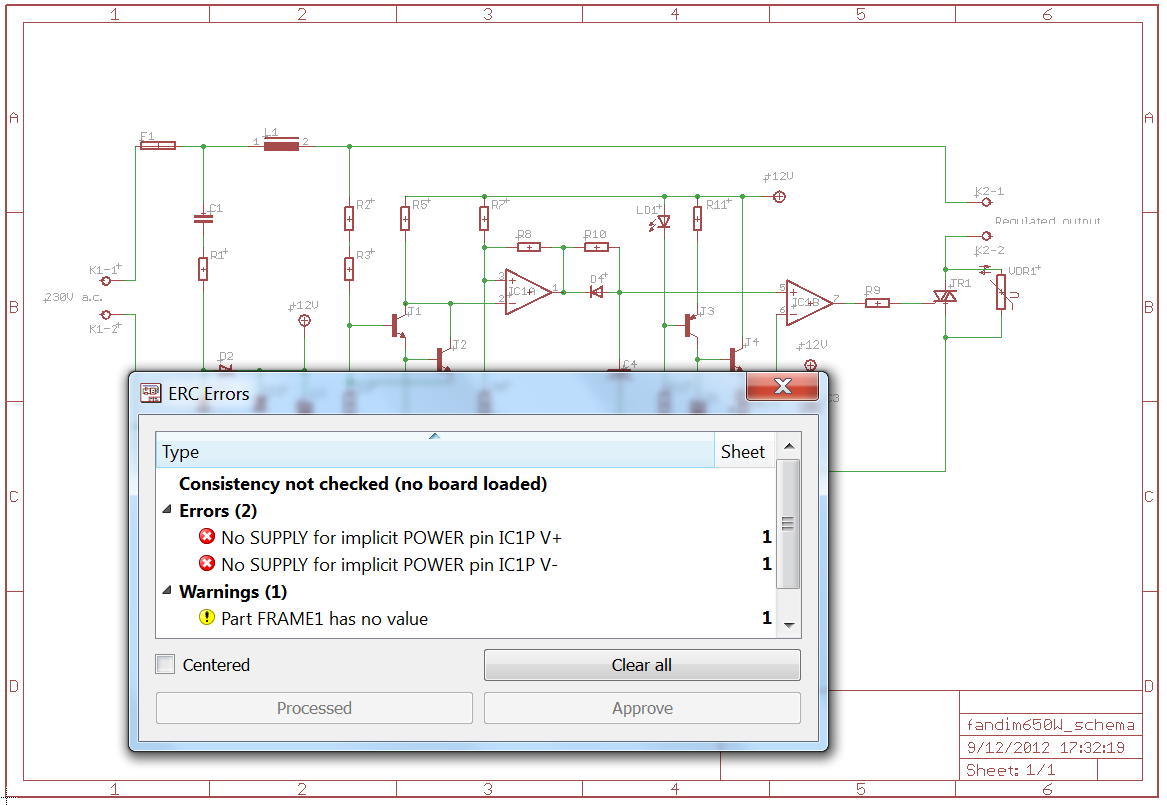Click the red error icon for IC1P V-
Viewport: 1167px width, 805px height.
207,564
